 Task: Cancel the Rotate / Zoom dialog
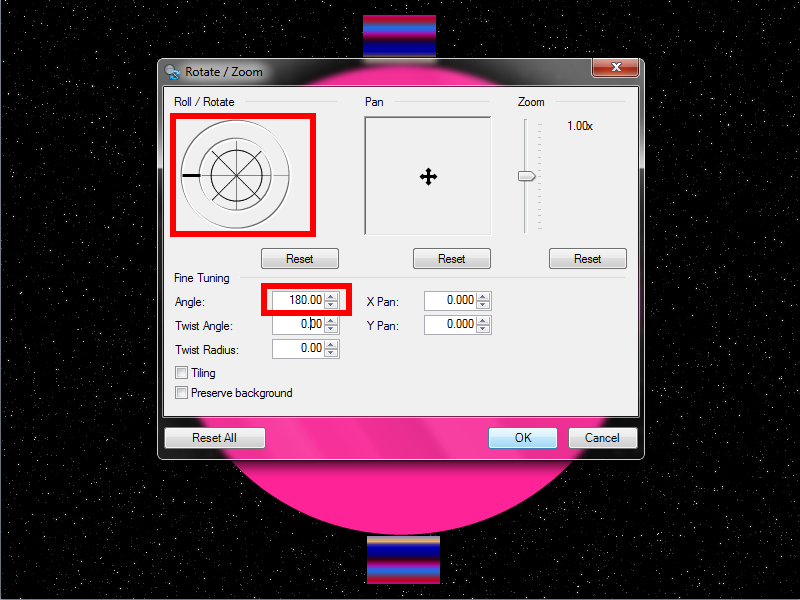[x=602, y=438]
